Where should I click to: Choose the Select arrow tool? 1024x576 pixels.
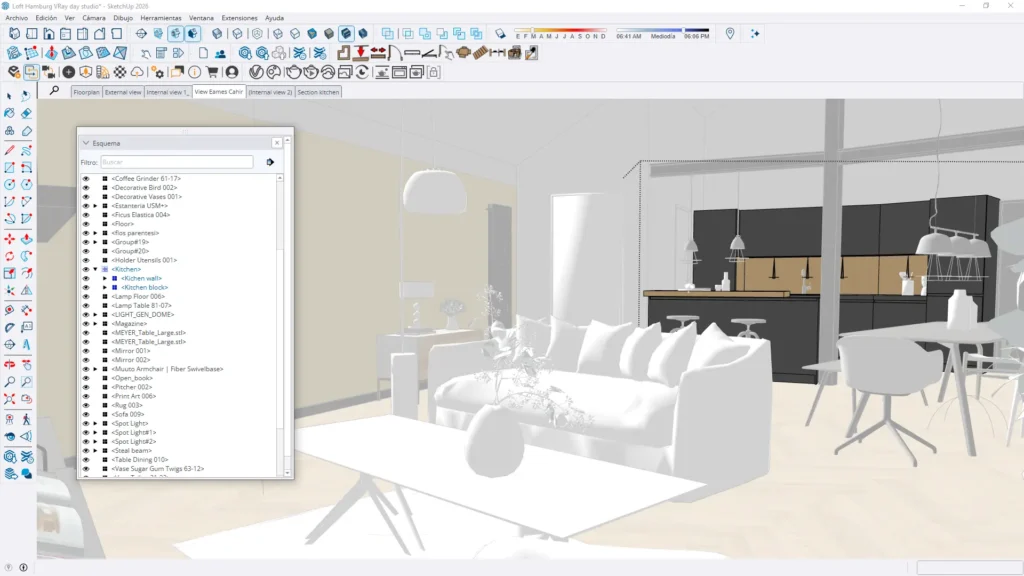[x=10, y=96]
